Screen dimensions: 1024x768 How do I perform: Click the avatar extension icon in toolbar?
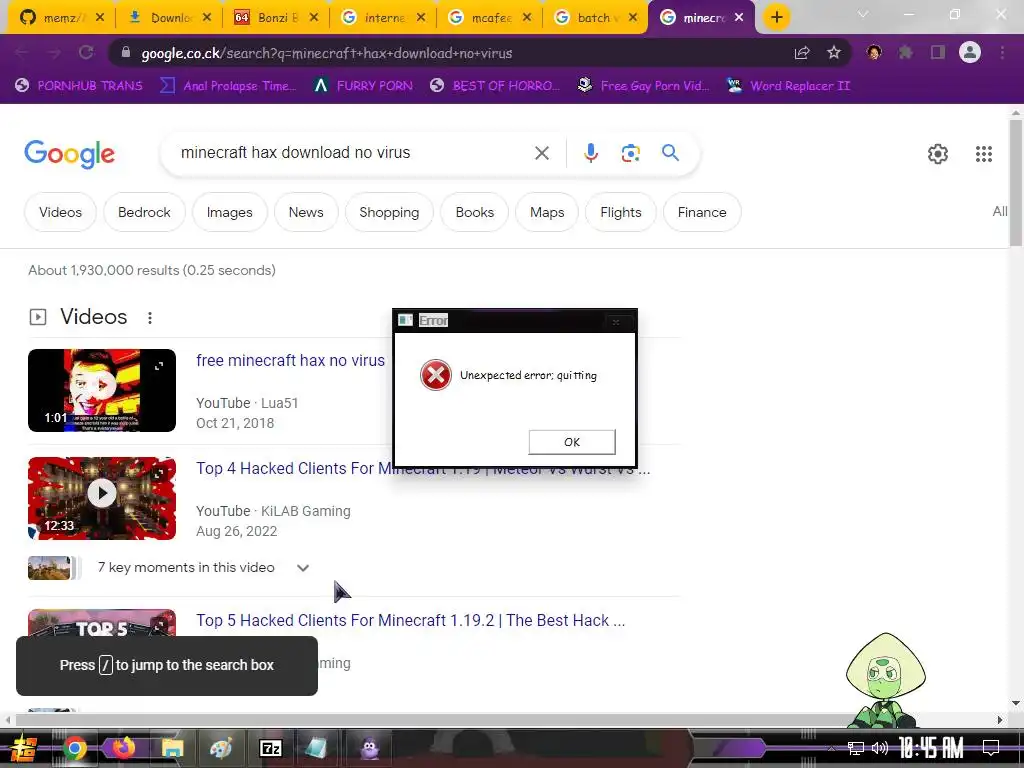pyautogui.click(x=874, y=53)
